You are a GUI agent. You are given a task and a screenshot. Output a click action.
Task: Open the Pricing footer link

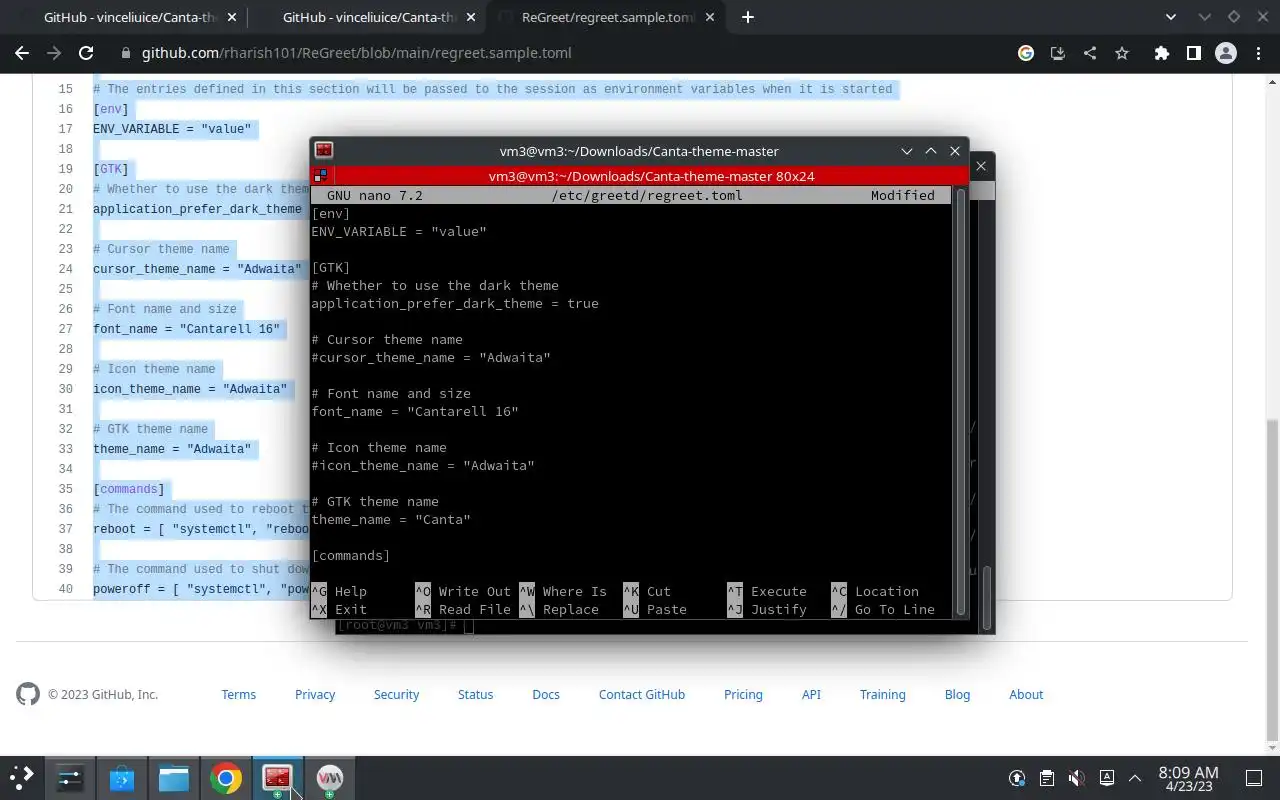point(743,694)
